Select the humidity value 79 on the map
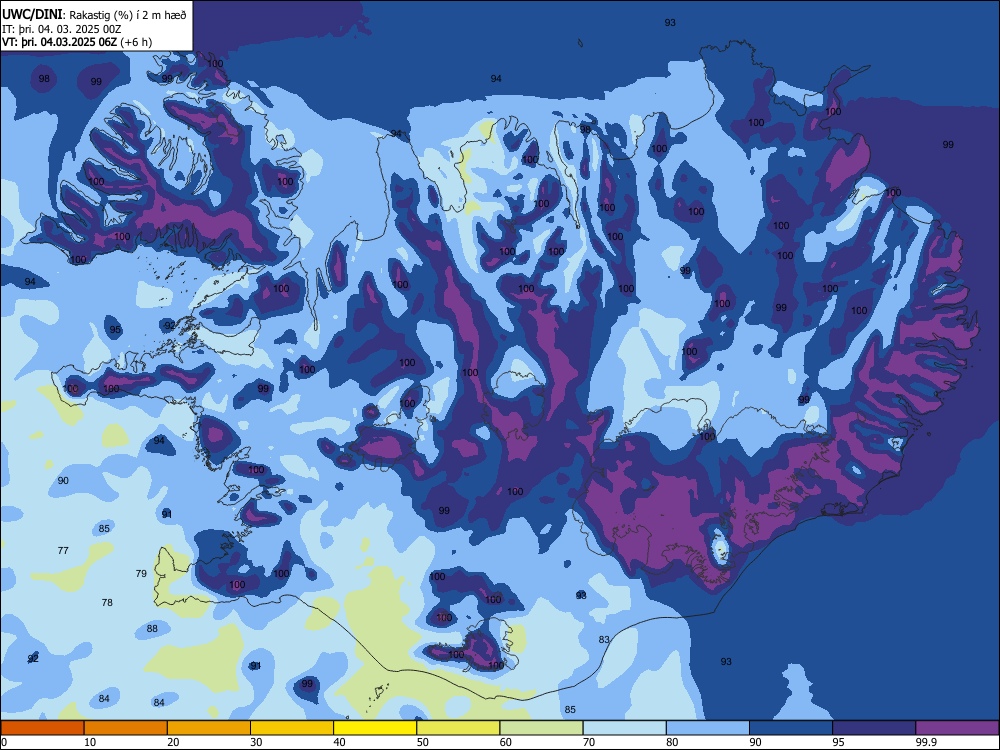This screenshot has height=750, width=1000. [x=141, y=573]
